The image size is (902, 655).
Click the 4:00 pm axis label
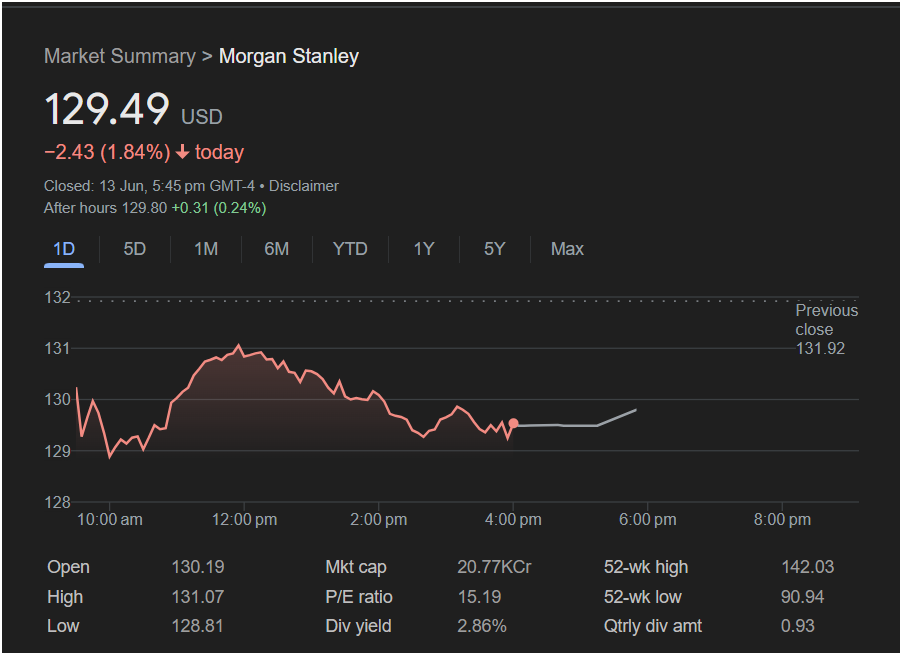pos(513,519)
